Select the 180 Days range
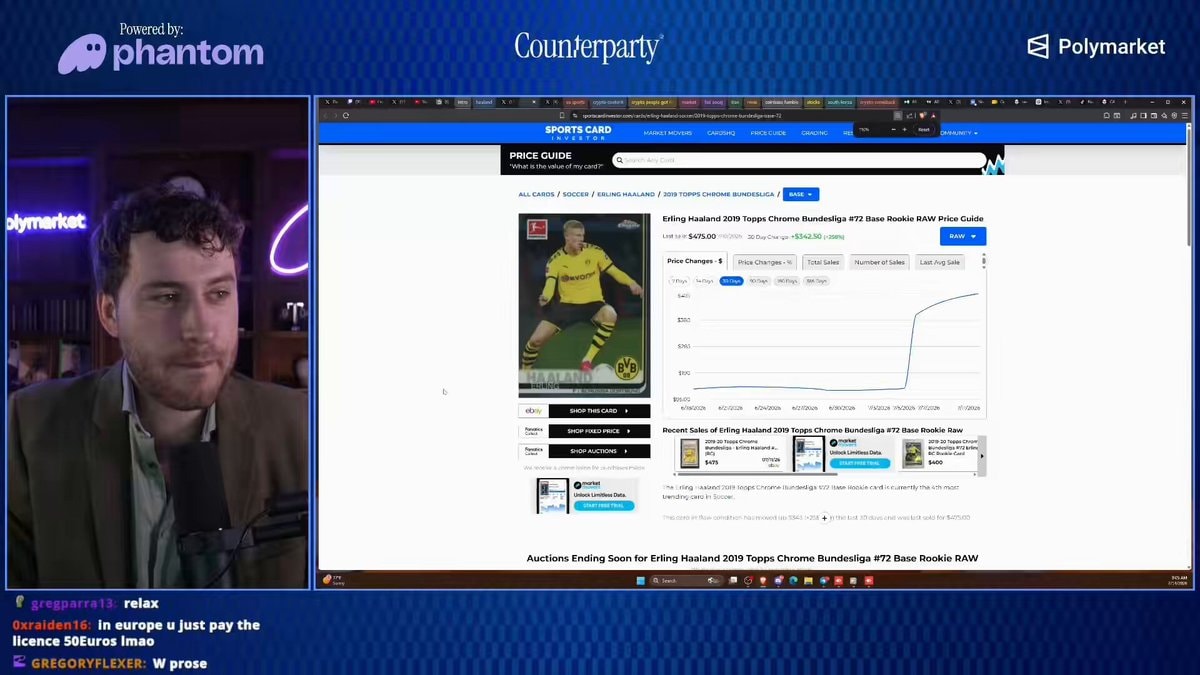 coord(787,281)
